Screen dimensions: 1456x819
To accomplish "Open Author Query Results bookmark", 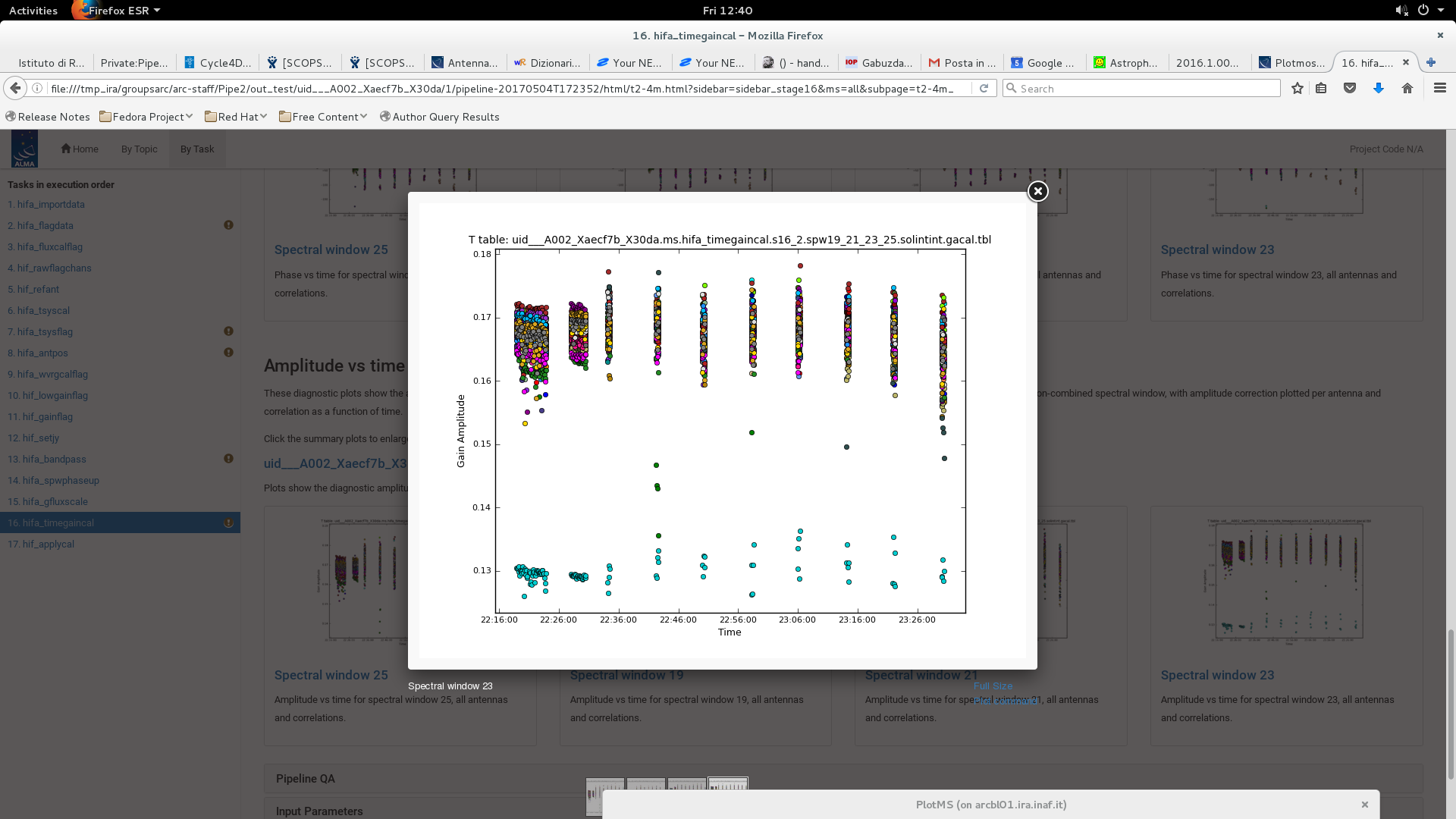I will click(x=439, y=116).
